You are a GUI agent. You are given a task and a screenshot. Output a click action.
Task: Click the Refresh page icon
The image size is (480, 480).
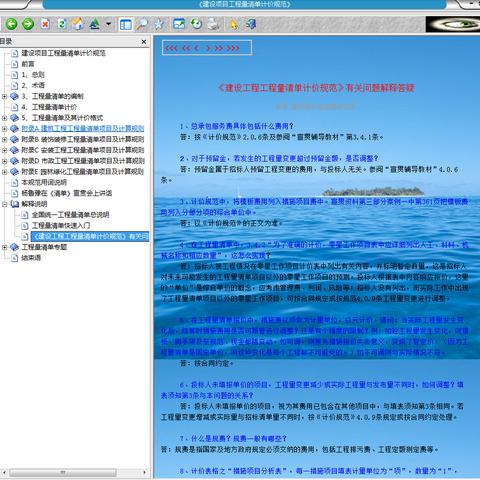click(62, 24)
